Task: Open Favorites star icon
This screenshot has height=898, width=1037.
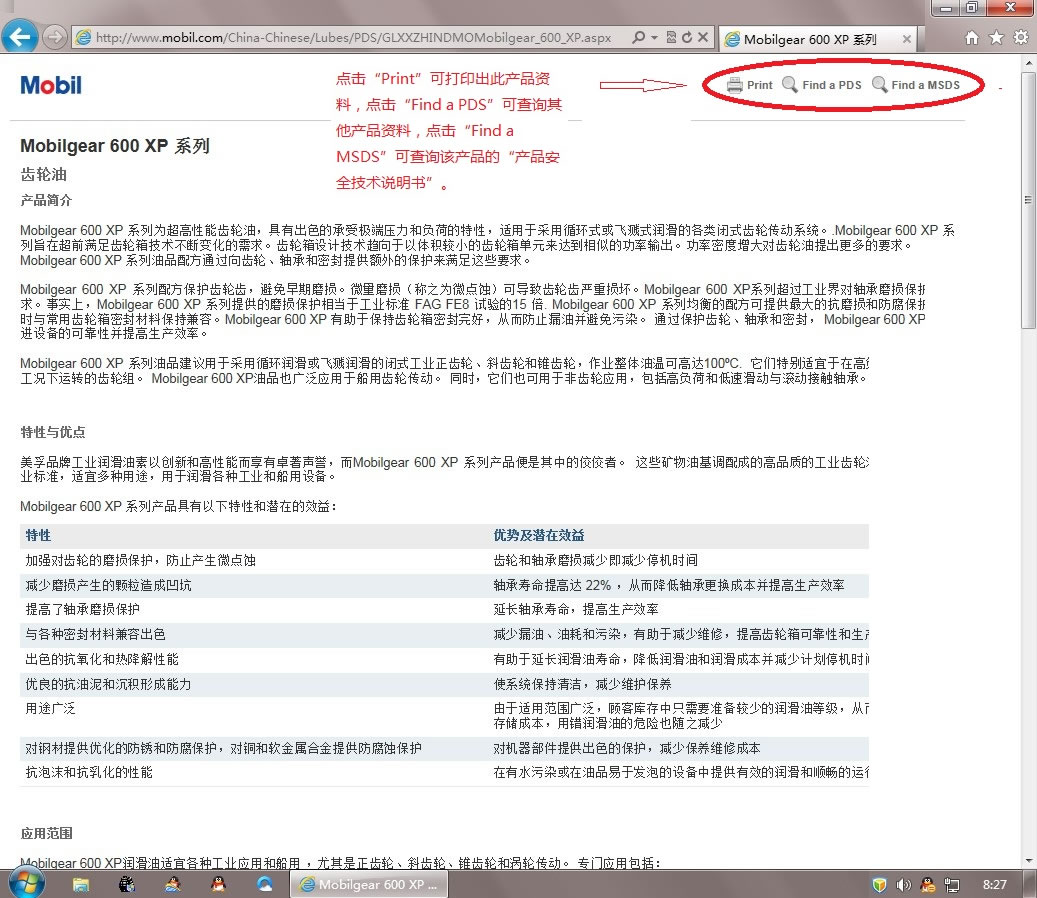Action: click(996, 38)
